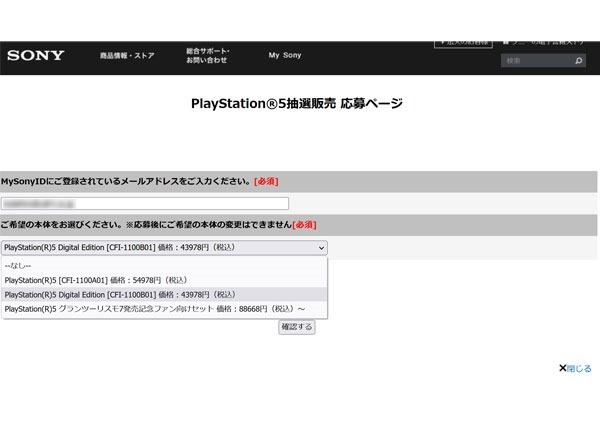The width and height of the screenshot is (600, 422).
Task: Click the 閉じる link
Action: [x=579, y=368]
